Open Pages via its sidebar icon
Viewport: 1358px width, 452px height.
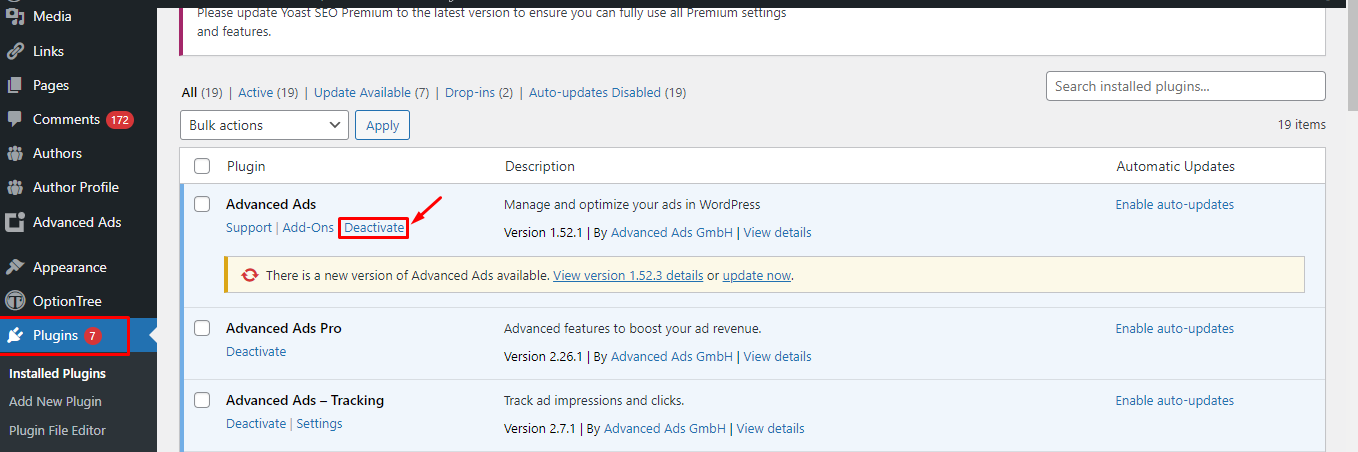point(15,85)
